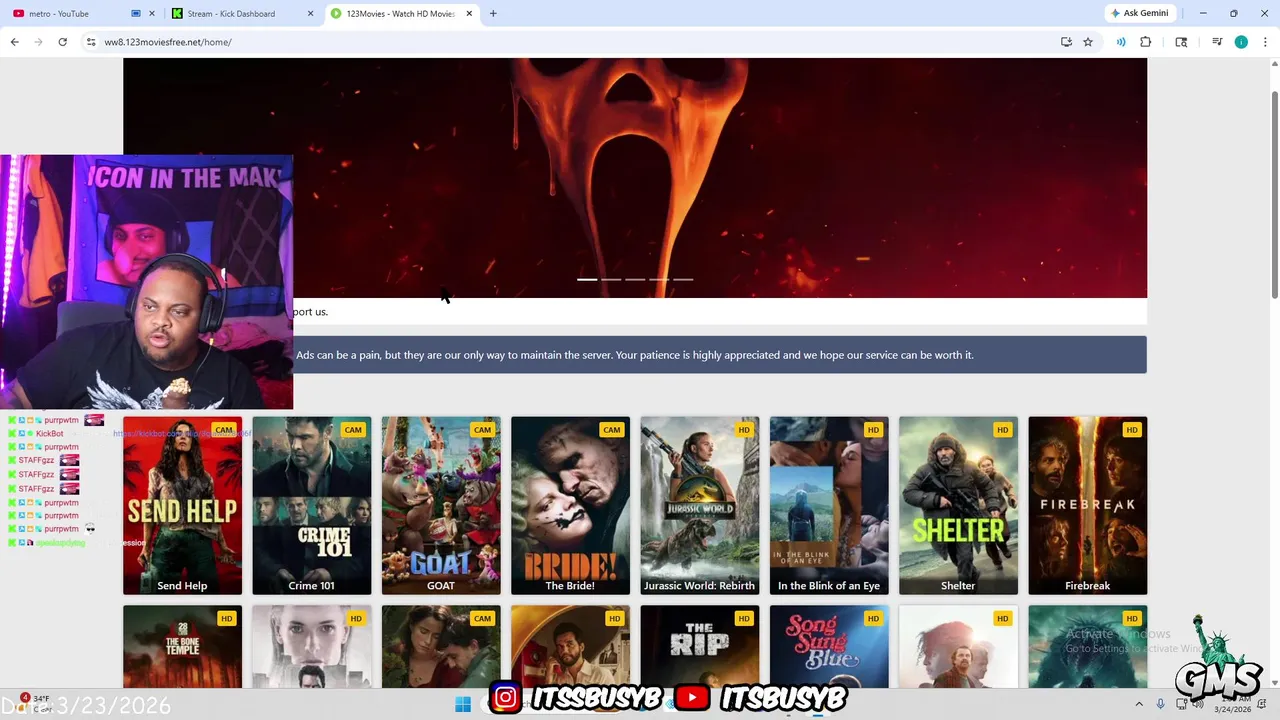This screenshot has height=720, width=1280.
Task: Open the Chrome profile avatar
Action: point(1241,42)
